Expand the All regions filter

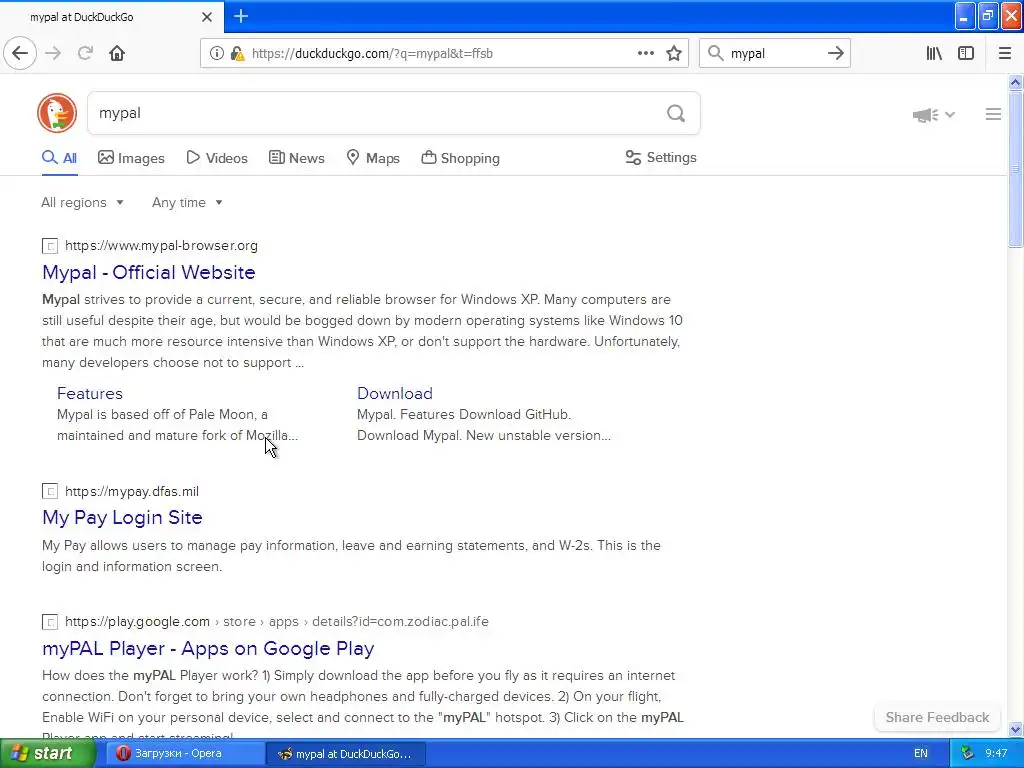(x=82, y=202)
